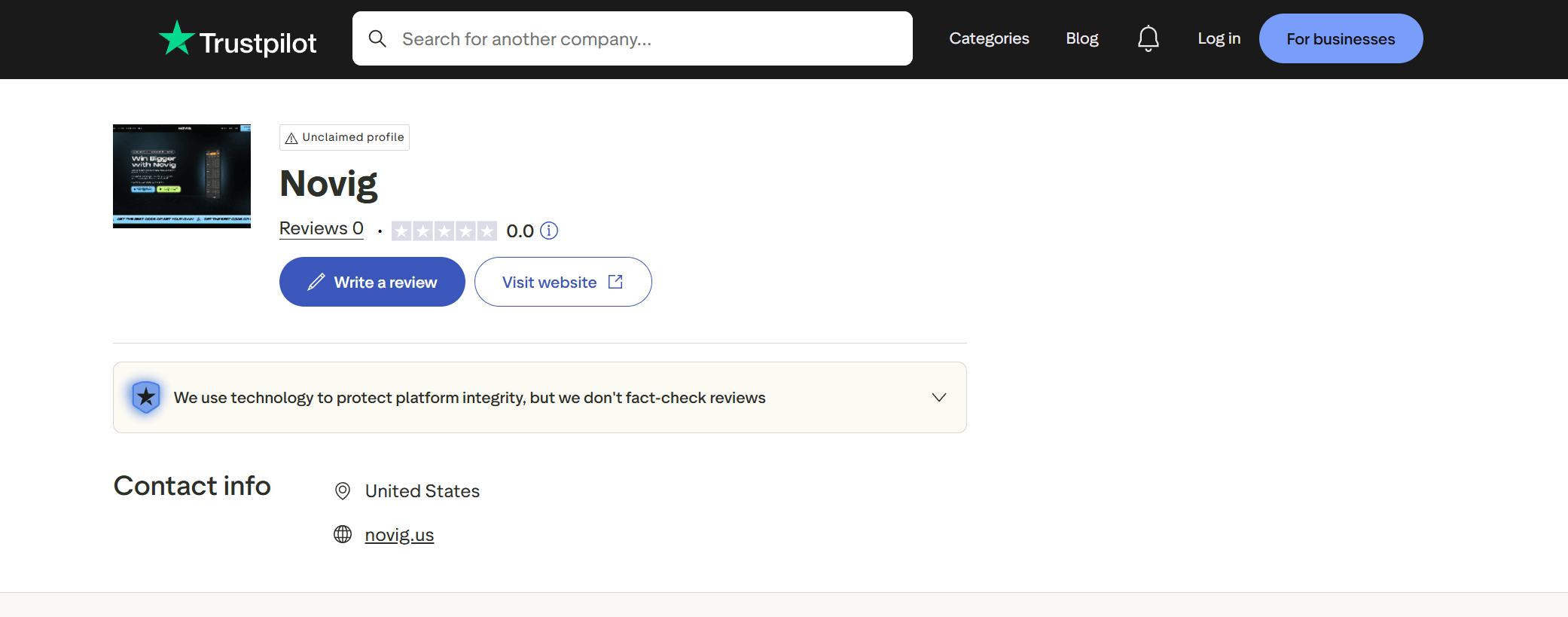Click the Visit website button

(x=563, y=282)
